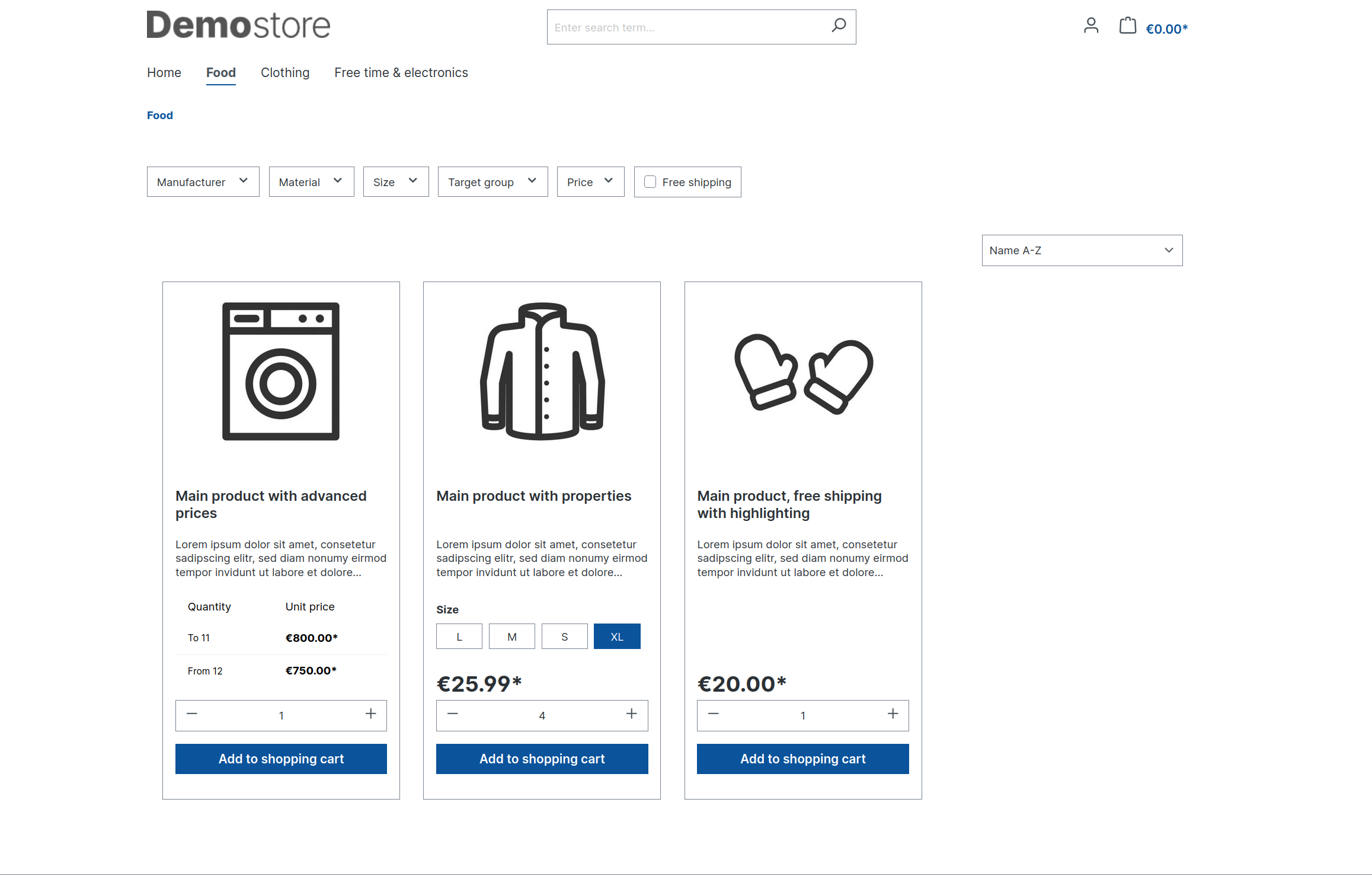Click quantity field of free shipping product

[803, 716]
